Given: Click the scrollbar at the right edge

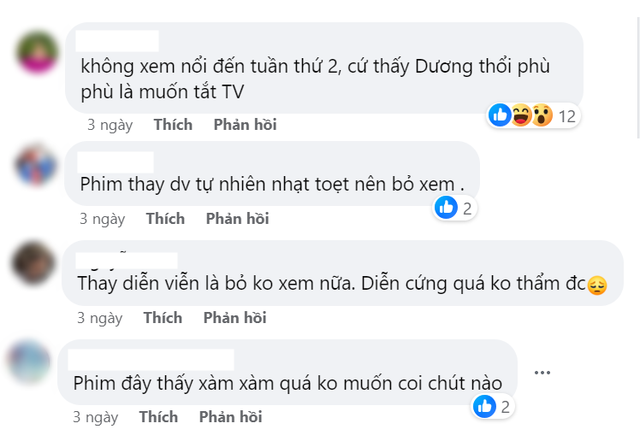Looking at the screenshot, I should [x=637, y=78].
